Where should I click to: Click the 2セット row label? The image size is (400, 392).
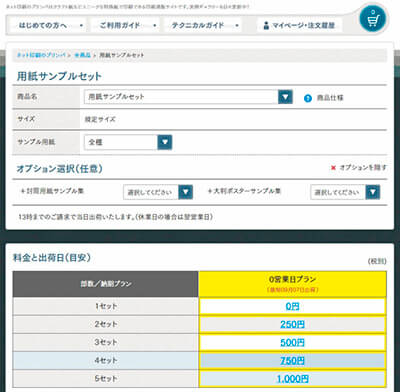pos(106,324)
